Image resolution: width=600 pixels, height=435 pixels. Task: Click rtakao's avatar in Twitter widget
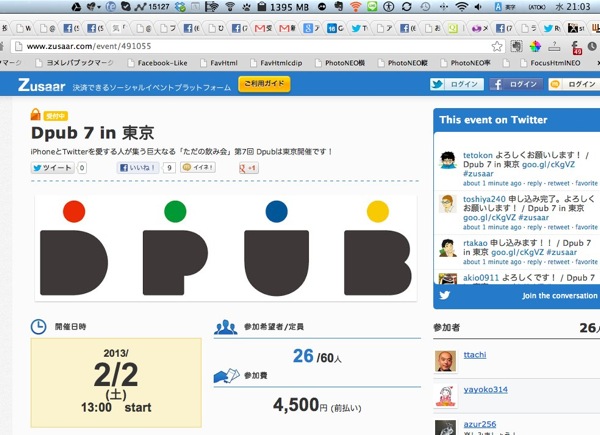click(x=448, y=248)
